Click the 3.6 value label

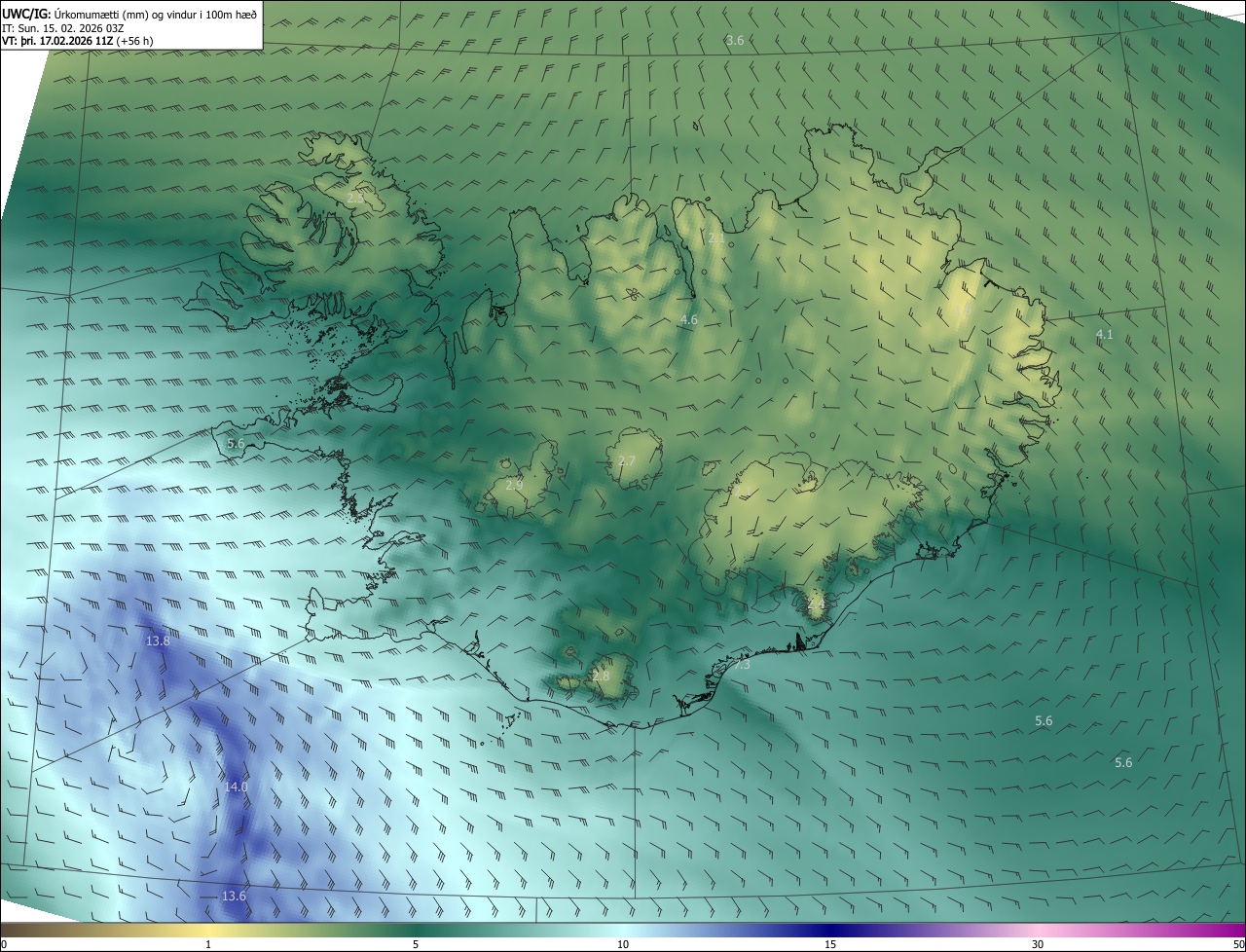(735, 40)
